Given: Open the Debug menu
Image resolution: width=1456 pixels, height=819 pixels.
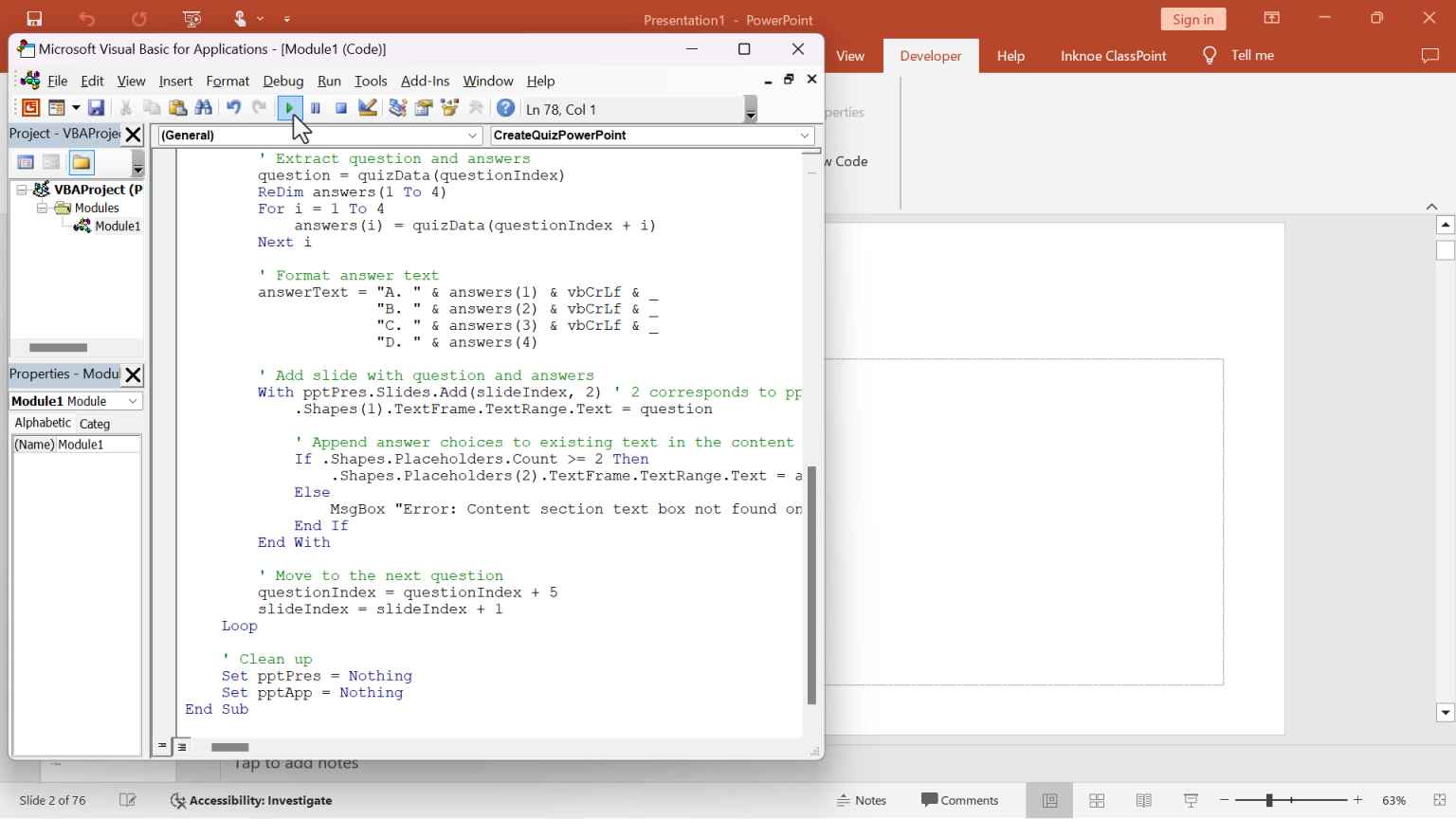Looking at the screenshot, I should click(x=282, y=81).
